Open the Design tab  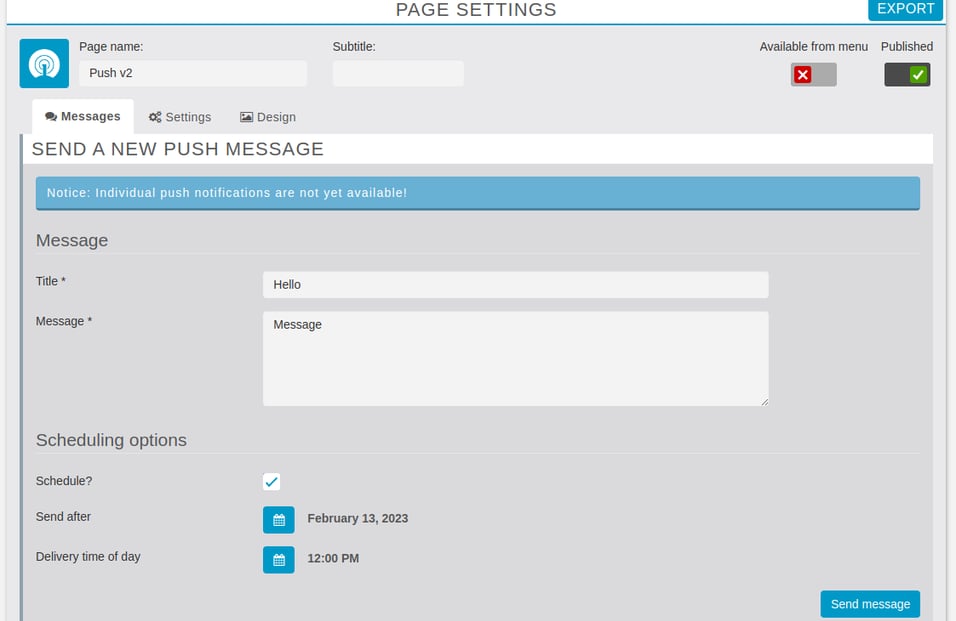coord(268,117)
